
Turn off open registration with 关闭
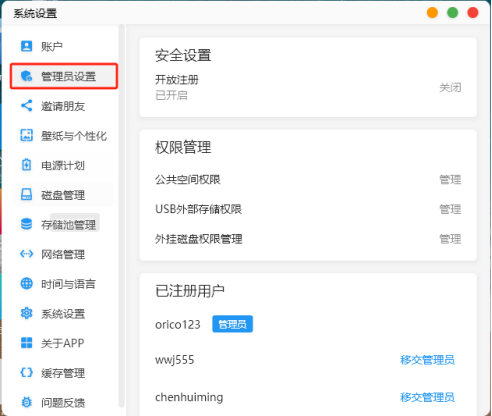(x=450, y=88)
